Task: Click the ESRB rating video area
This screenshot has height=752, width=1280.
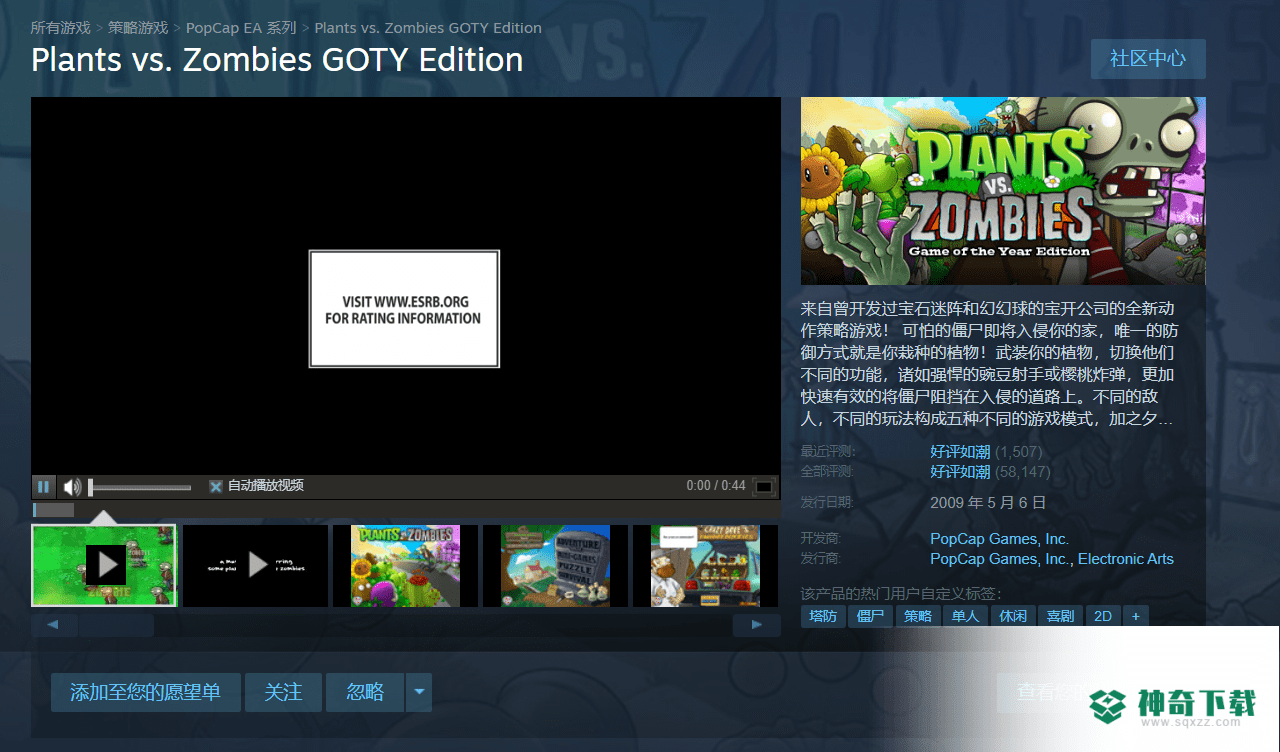Action: click(x=404, y=309)
